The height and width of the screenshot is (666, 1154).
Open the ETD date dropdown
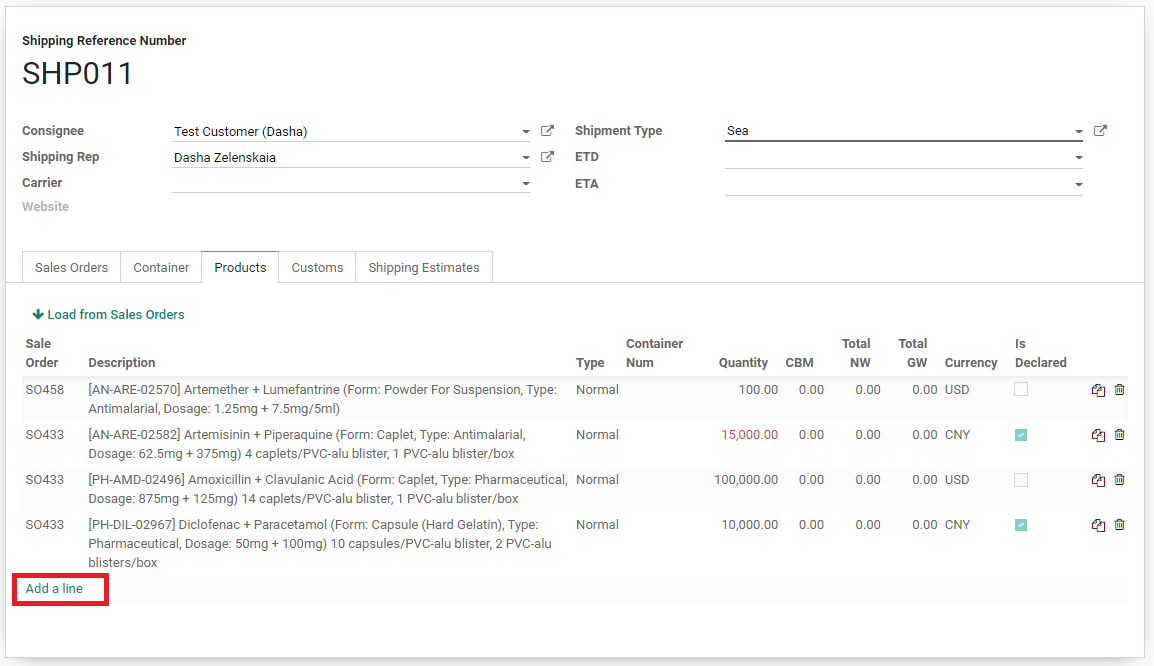pos(1078,157)
